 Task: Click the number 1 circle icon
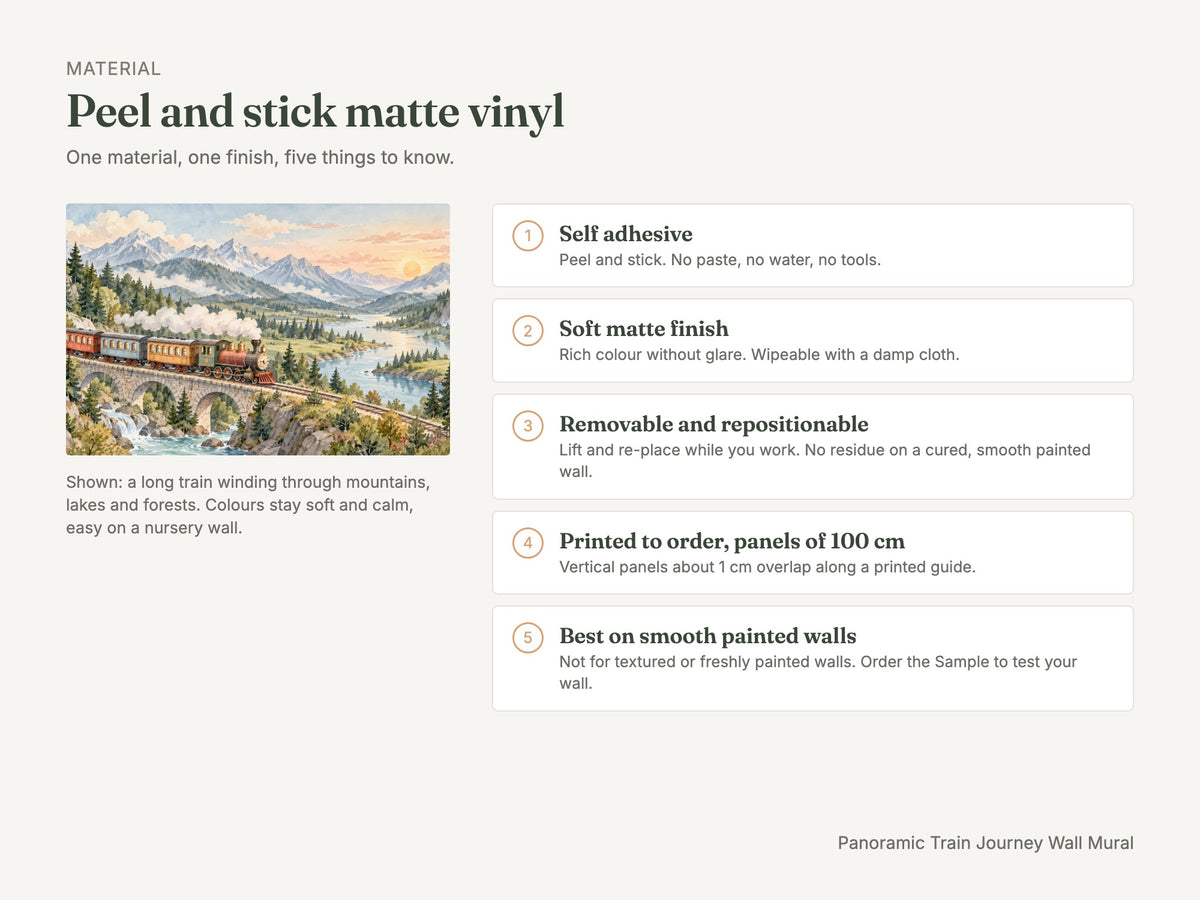coord(528,236)
